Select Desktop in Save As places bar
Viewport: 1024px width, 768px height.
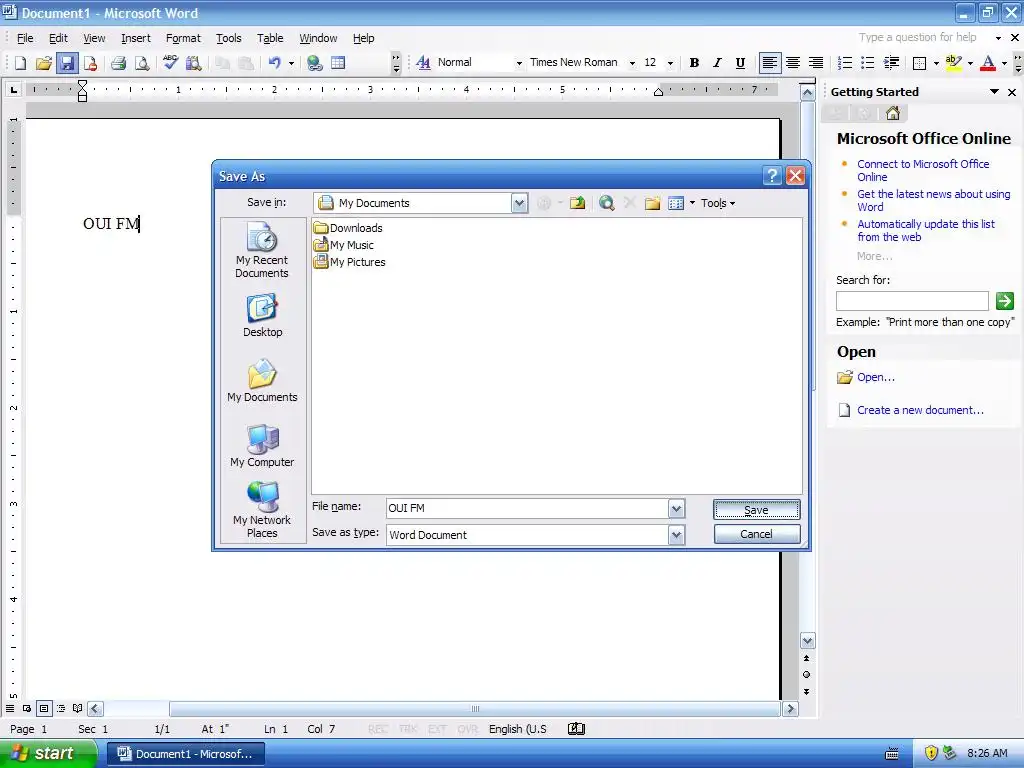click(x=263, y=315)
